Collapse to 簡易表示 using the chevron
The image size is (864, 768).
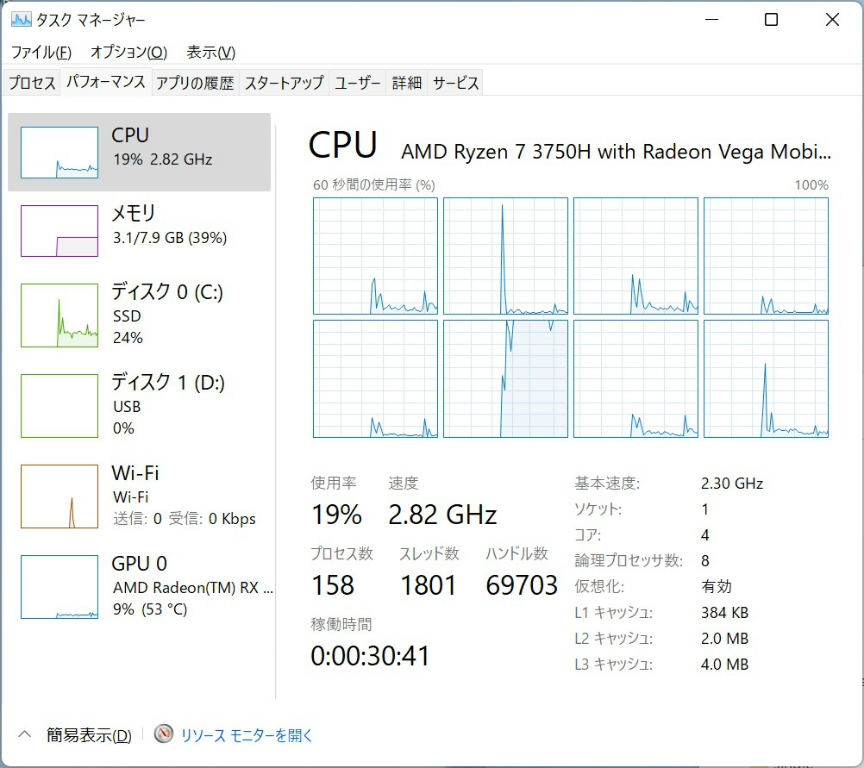tap(25, 735)
